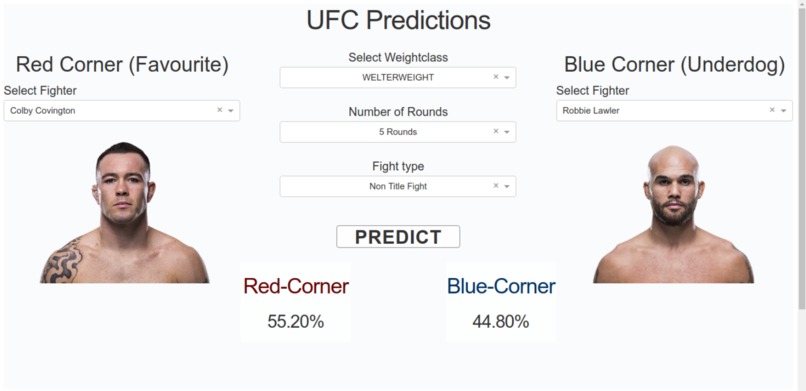Viewport: 806px width, 391px height.
Task: Click the Robbie Lawler fighter photo
Action: point(673,214)
